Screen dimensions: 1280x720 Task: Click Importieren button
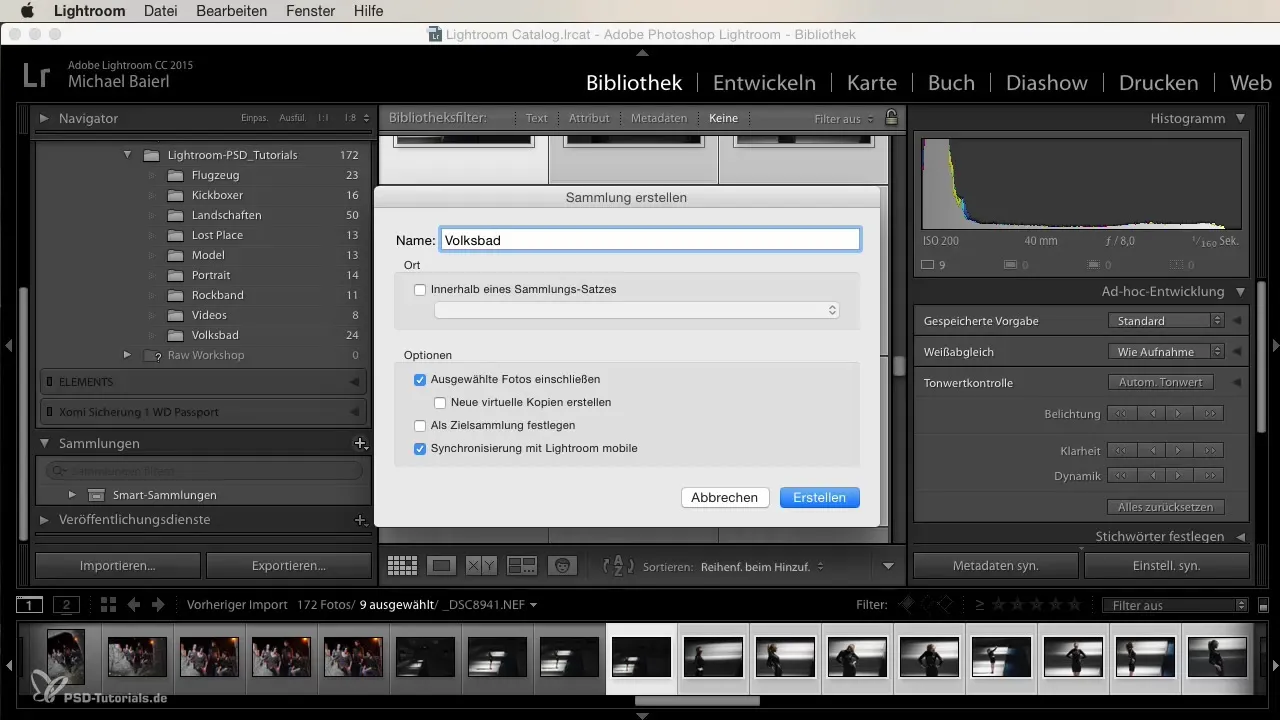118,565
